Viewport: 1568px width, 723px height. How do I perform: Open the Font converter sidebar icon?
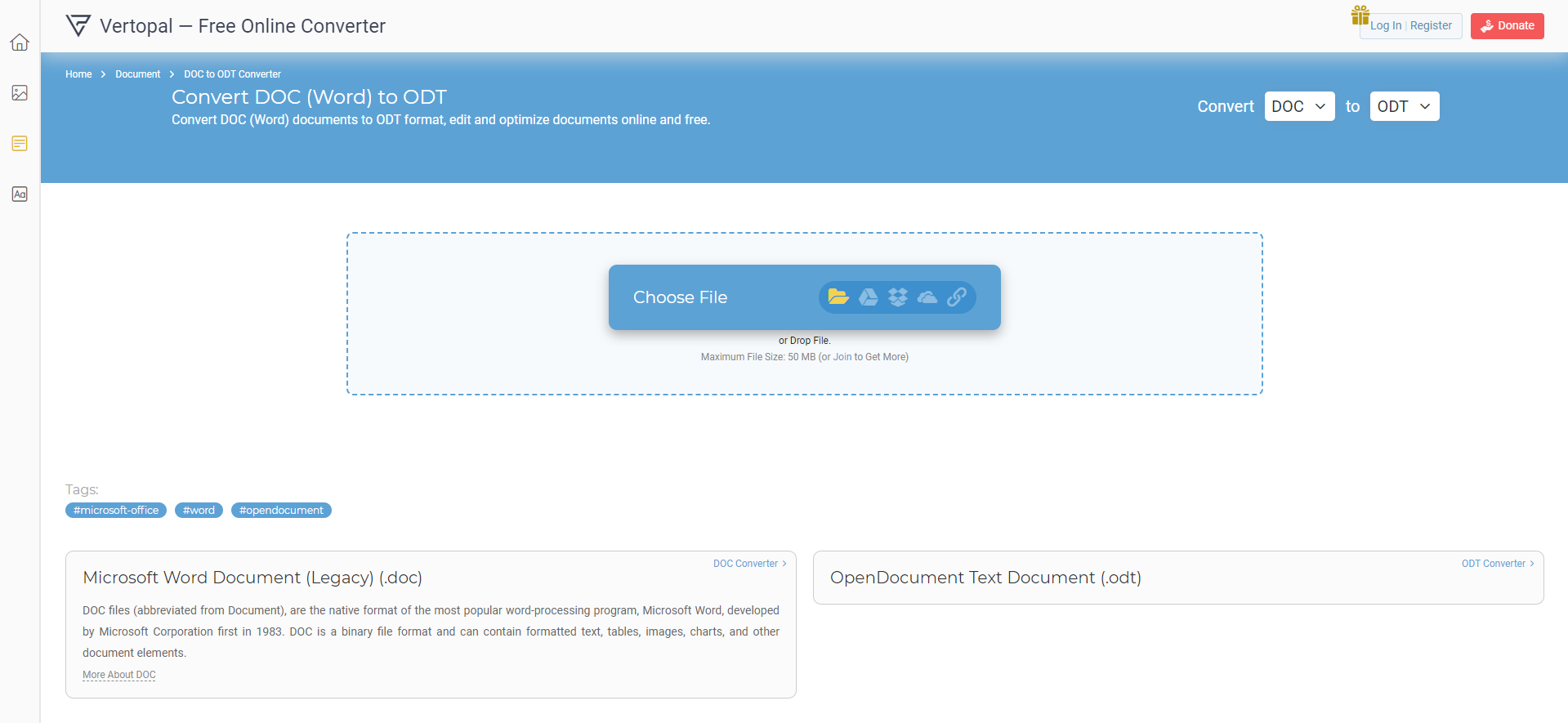click(20, 194)
